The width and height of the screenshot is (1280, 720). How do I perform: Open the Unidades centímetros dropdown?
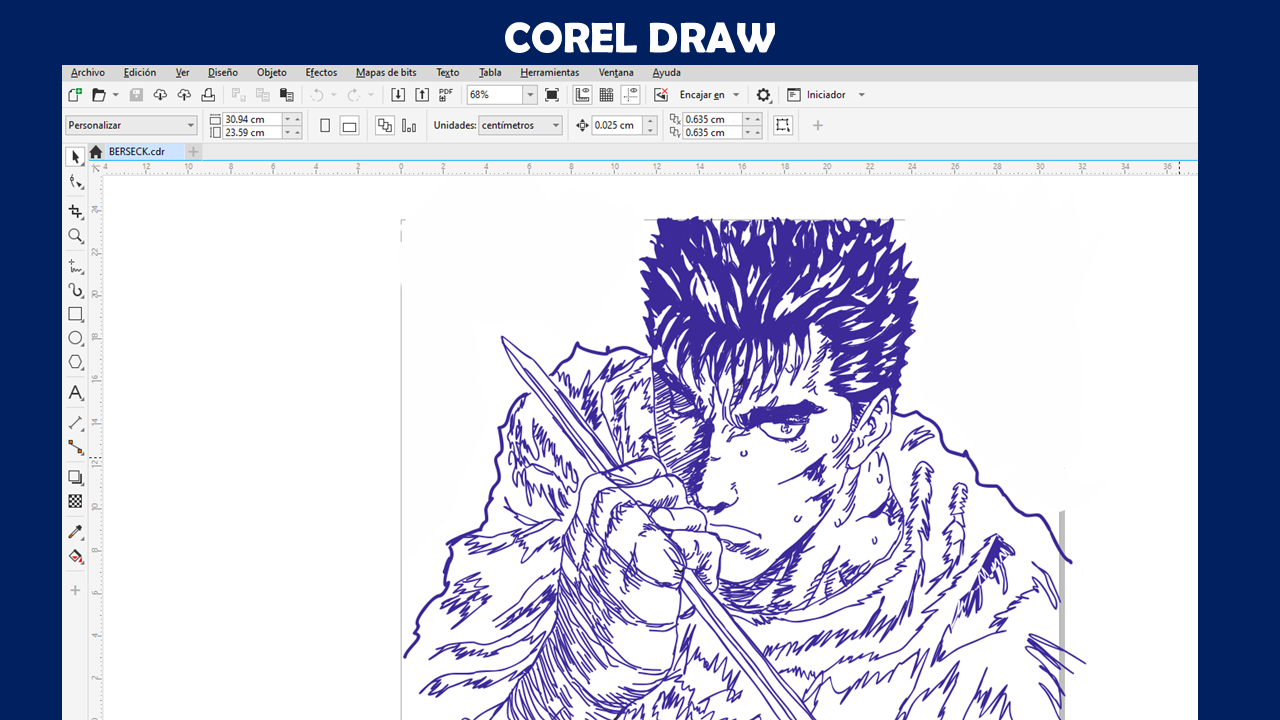[555, 126]
